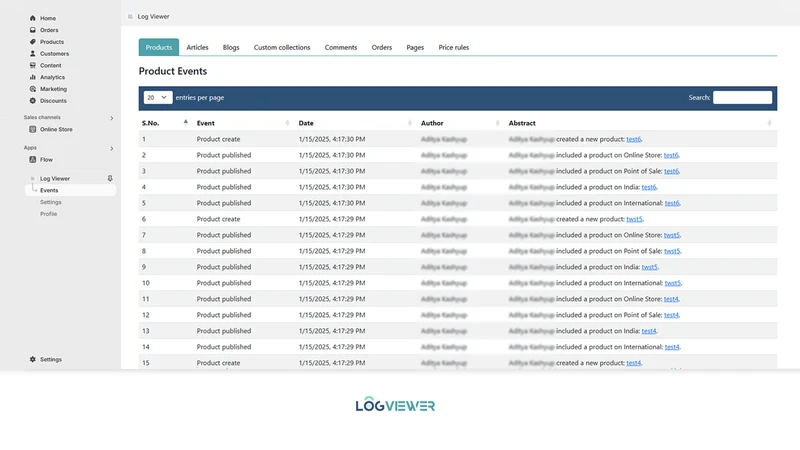Switch to the Price rules tab
This screenshot has width=800, height=450.
tap(454, 47)
